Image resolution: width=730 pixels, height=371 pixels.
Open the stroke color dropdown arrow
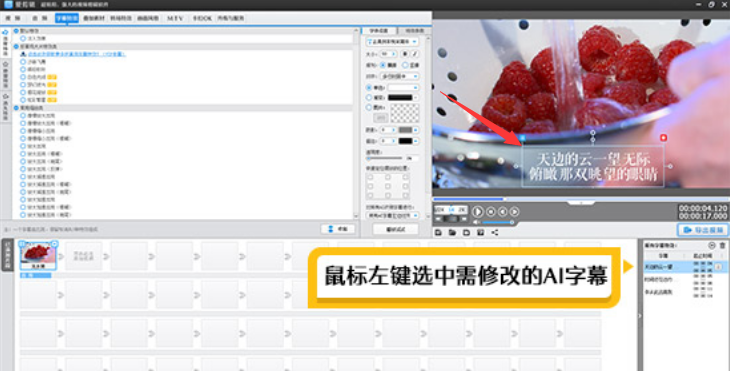(415, 130)
